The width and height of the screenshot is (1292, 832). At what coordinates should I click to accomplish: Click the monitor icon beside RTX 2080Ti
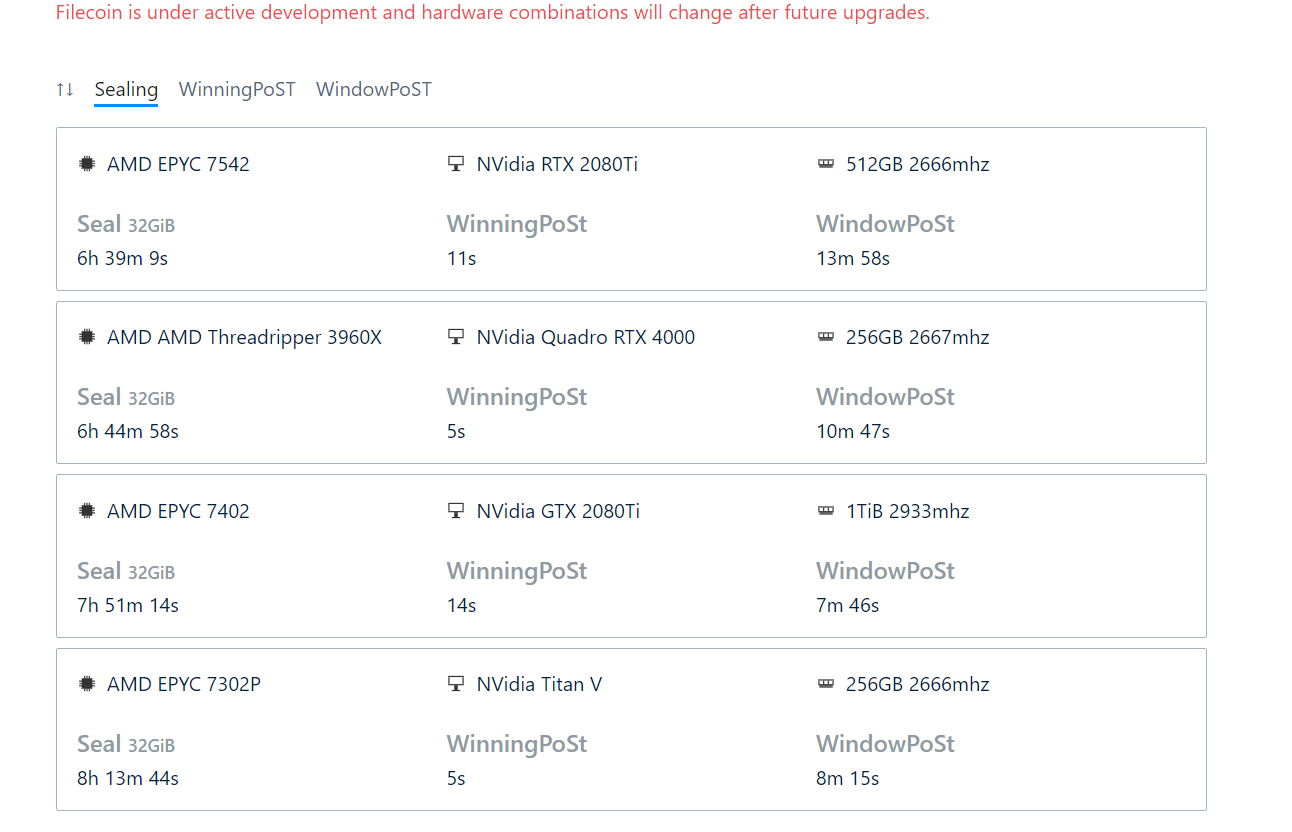coord(456,164)
